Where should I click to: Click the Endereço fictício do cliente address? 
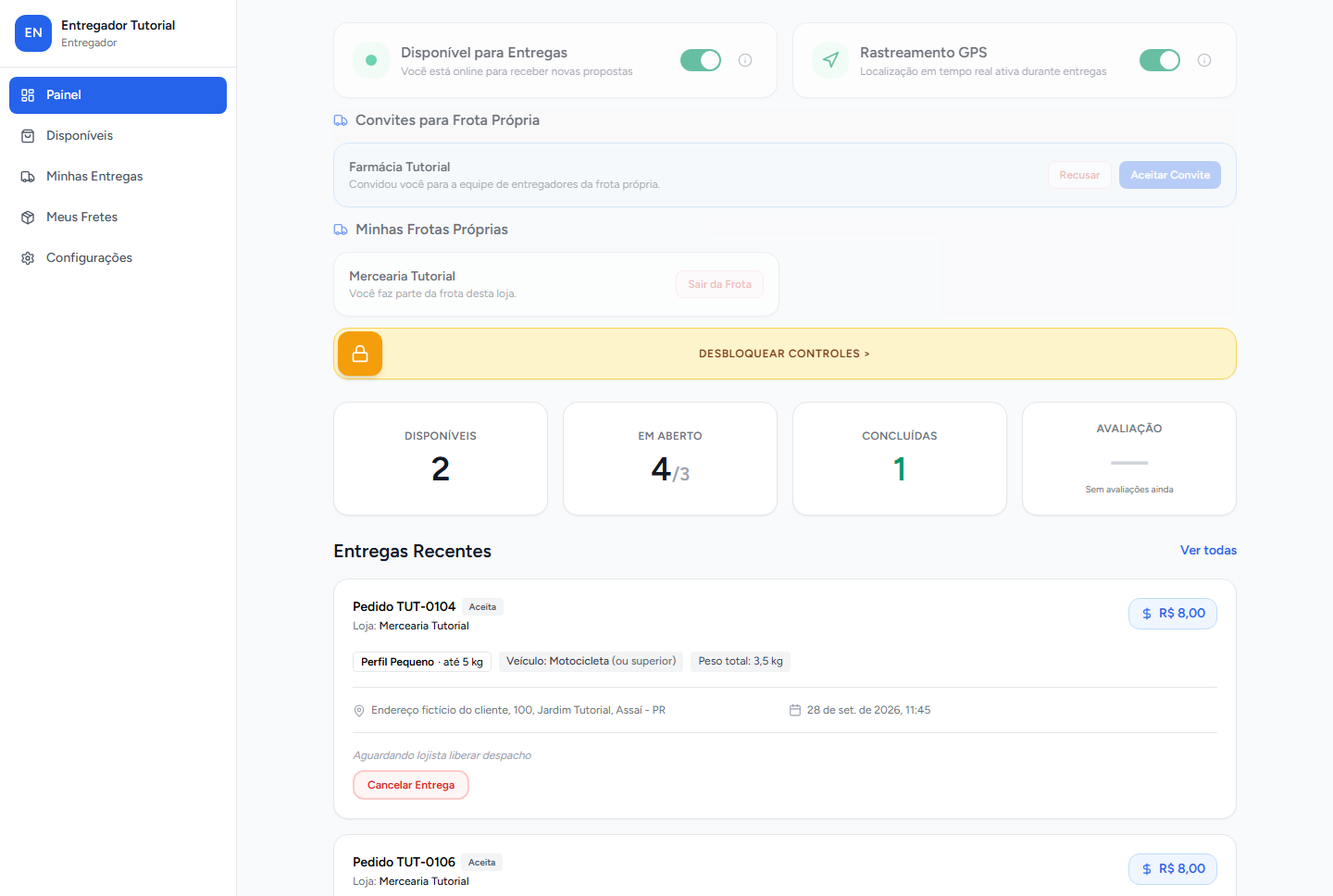pos(518,710)
